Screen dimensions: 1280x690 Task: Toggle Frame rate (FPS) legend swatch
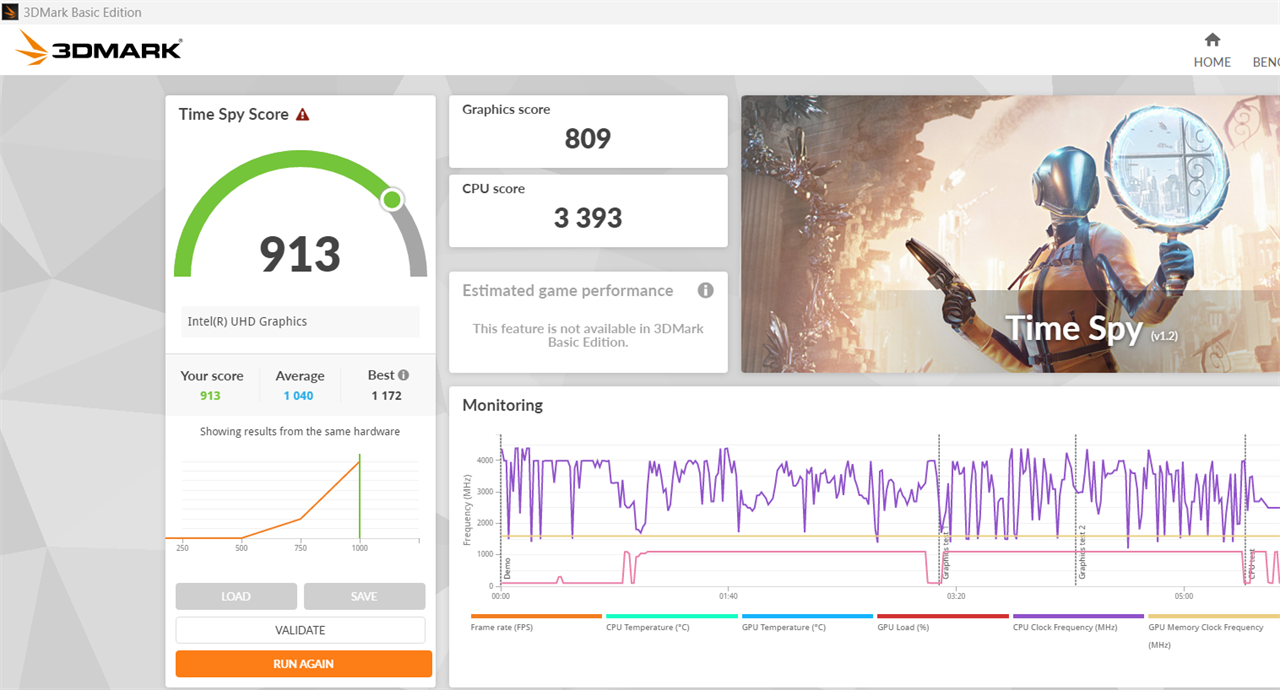(x=536, y=616)
